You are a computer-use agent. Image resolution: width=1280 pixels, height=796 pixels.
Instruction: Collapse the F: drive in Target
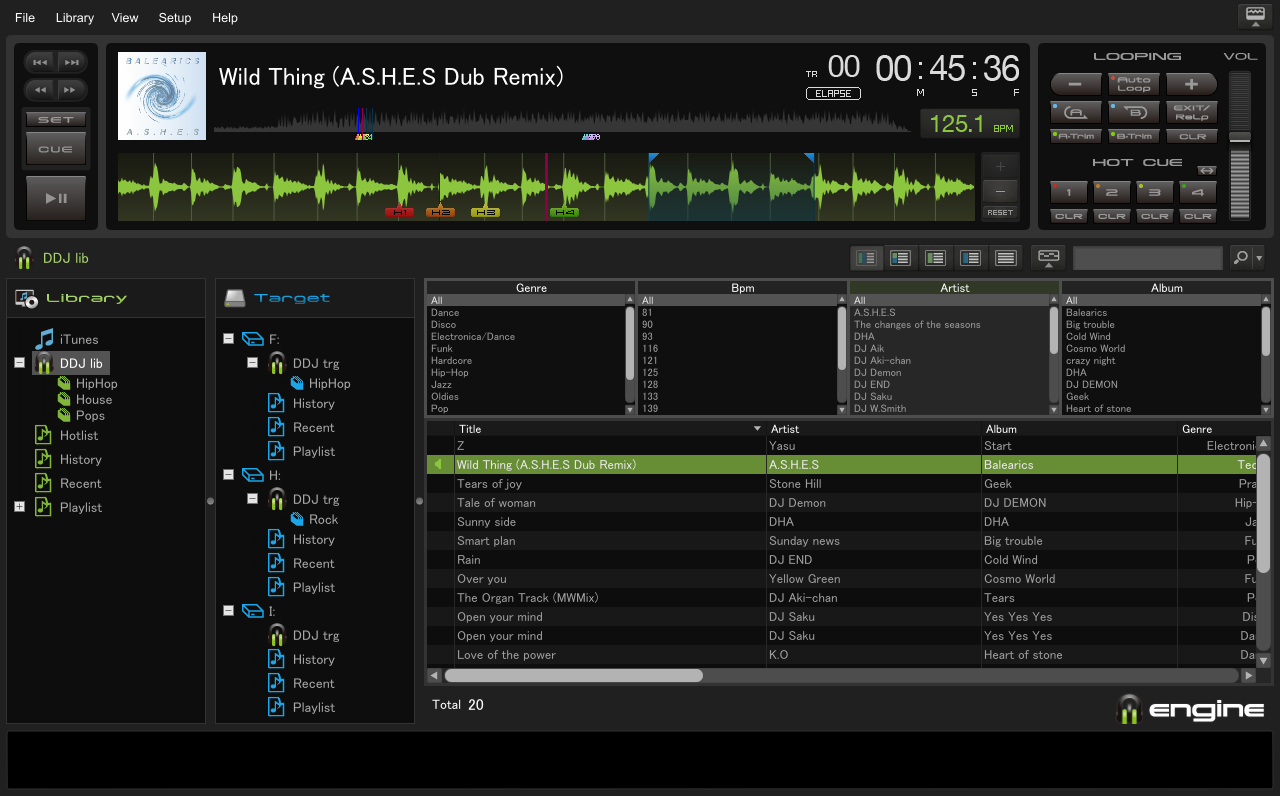pos(228,339)
